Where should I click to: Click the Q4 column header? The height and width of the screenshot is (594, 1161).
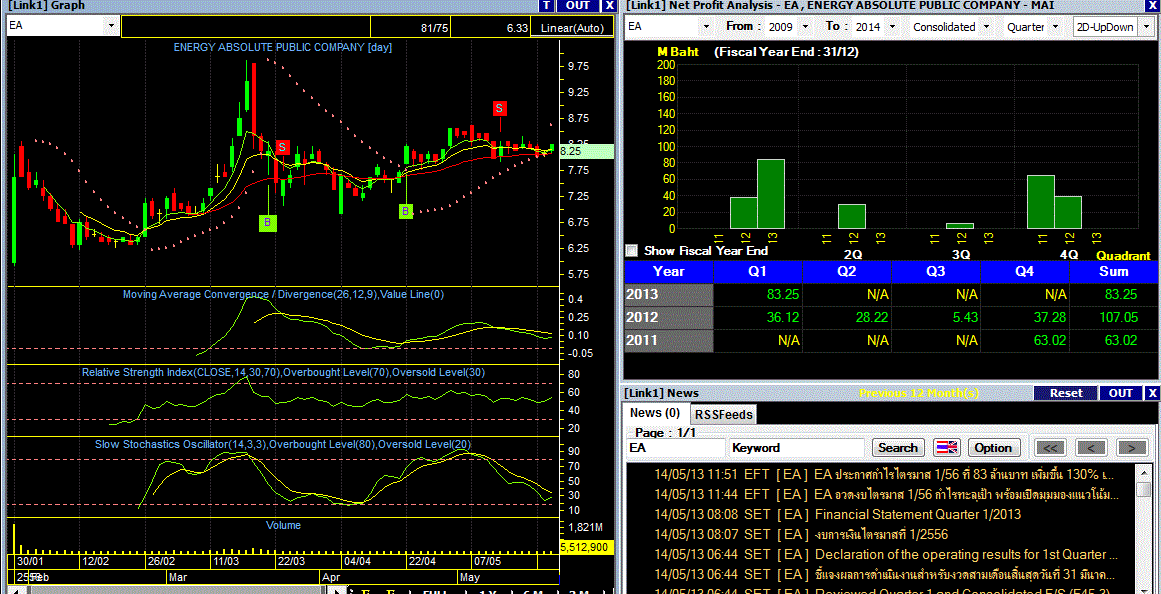(x=1025, y=271)
